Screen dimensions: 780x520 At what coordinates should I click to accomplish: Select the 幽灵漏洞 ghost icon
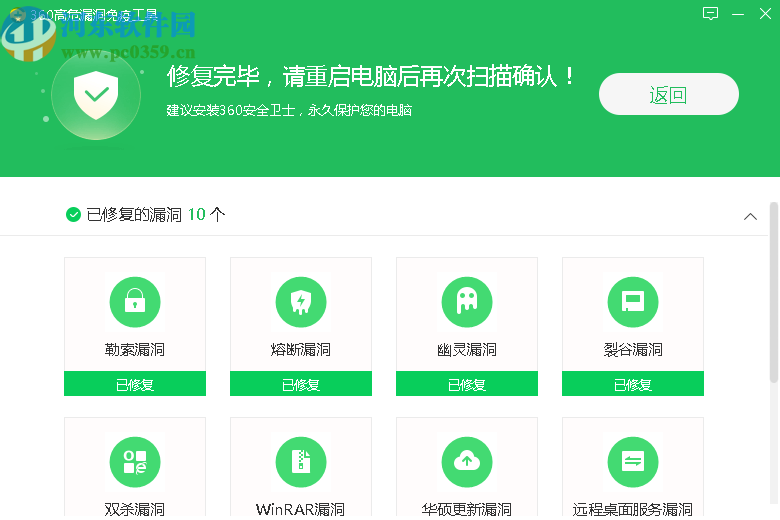(x=467, y=302)
